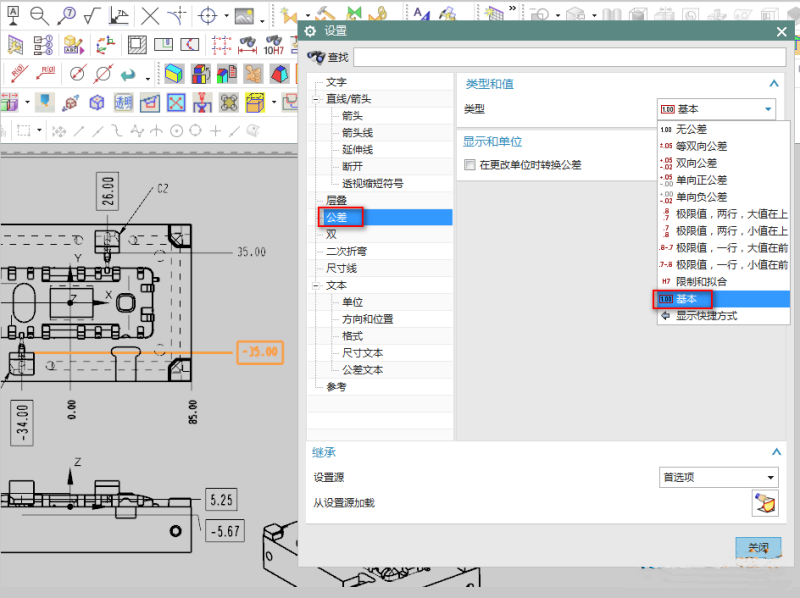The width and height of the screenshot is (800, 598).
Task: Open the 设置源 preference dropdown
Action: (716, 478)
